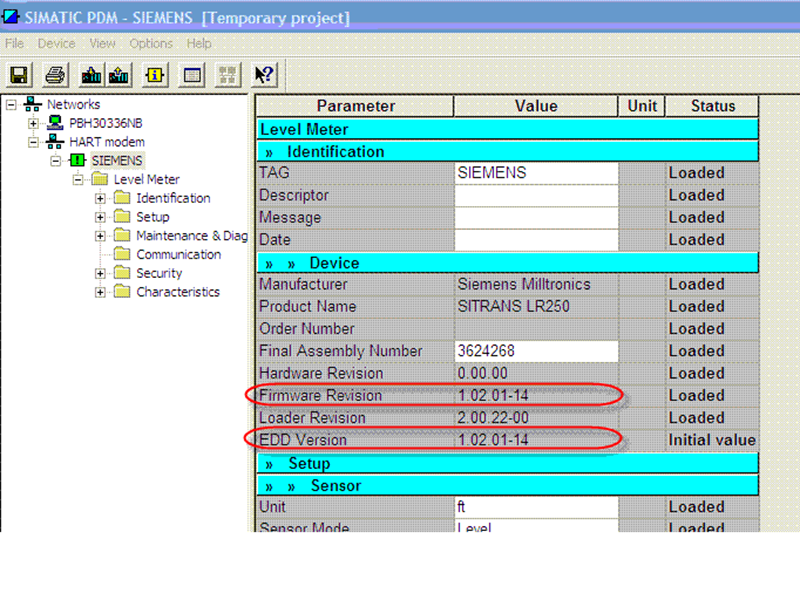Image resolution: width=800 pixels, height=600 pixels.
Task: Click the empty Descriptor value field
Action: [536, 195]
